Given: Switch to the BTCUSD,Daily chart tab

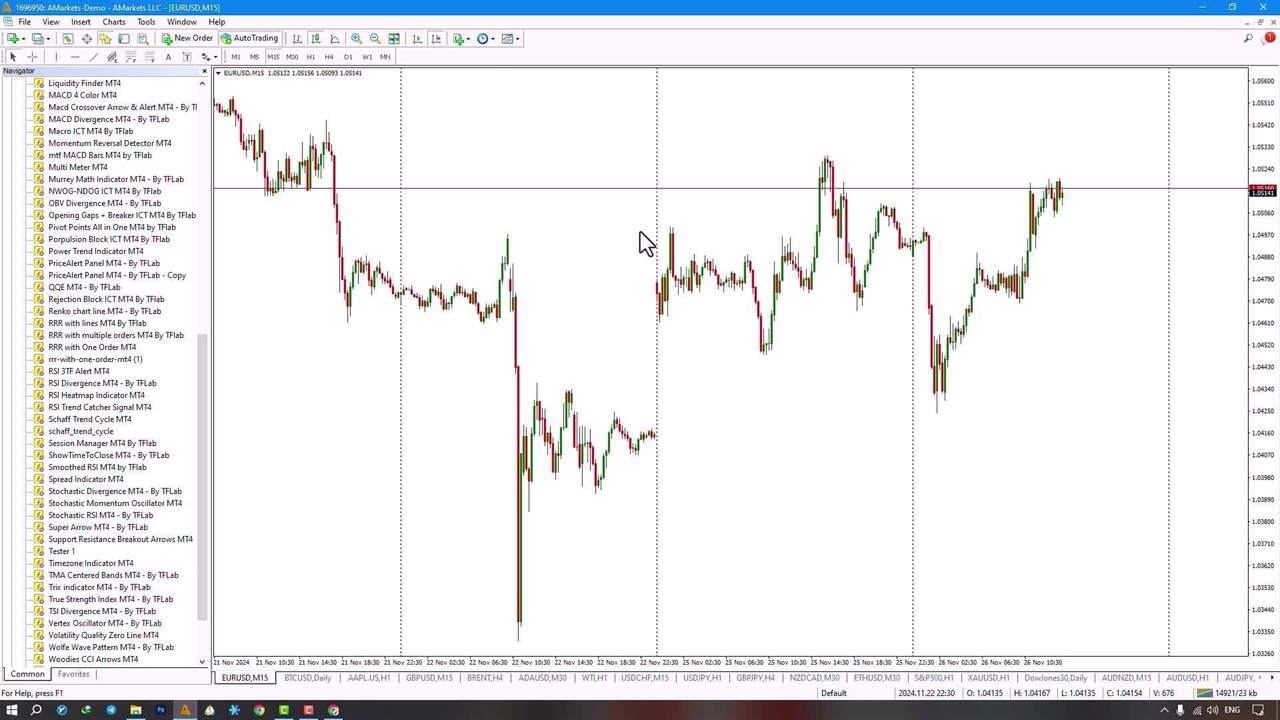Looking at the screenshot, I should 307,678.
